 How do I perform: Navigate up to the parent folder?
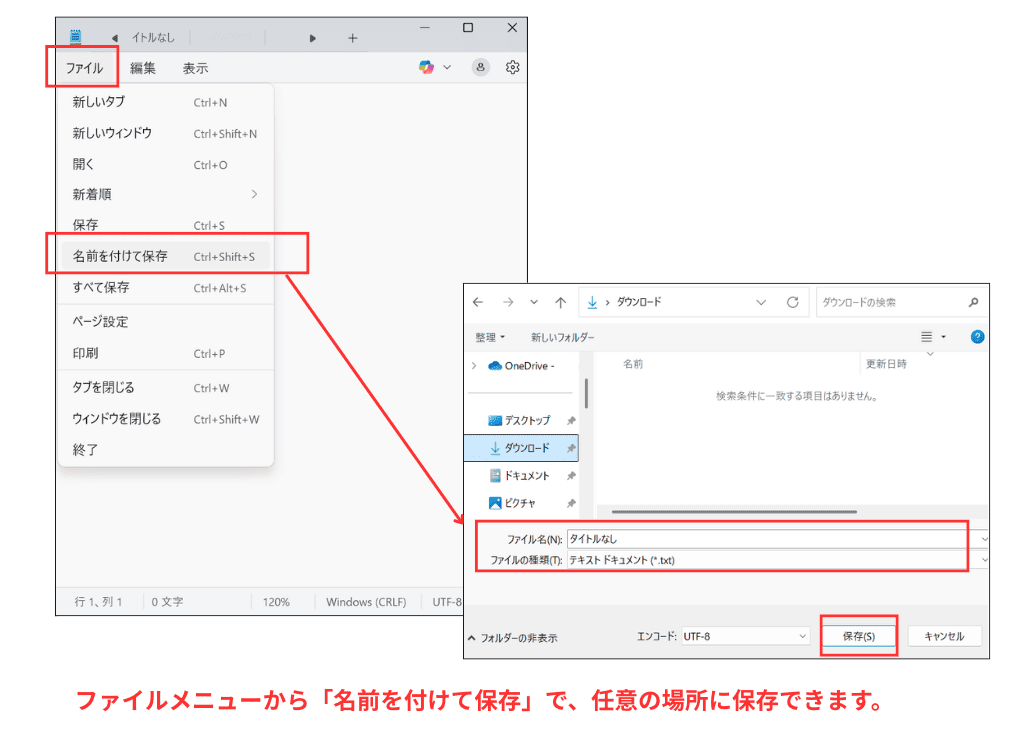[x=560, y=302]
